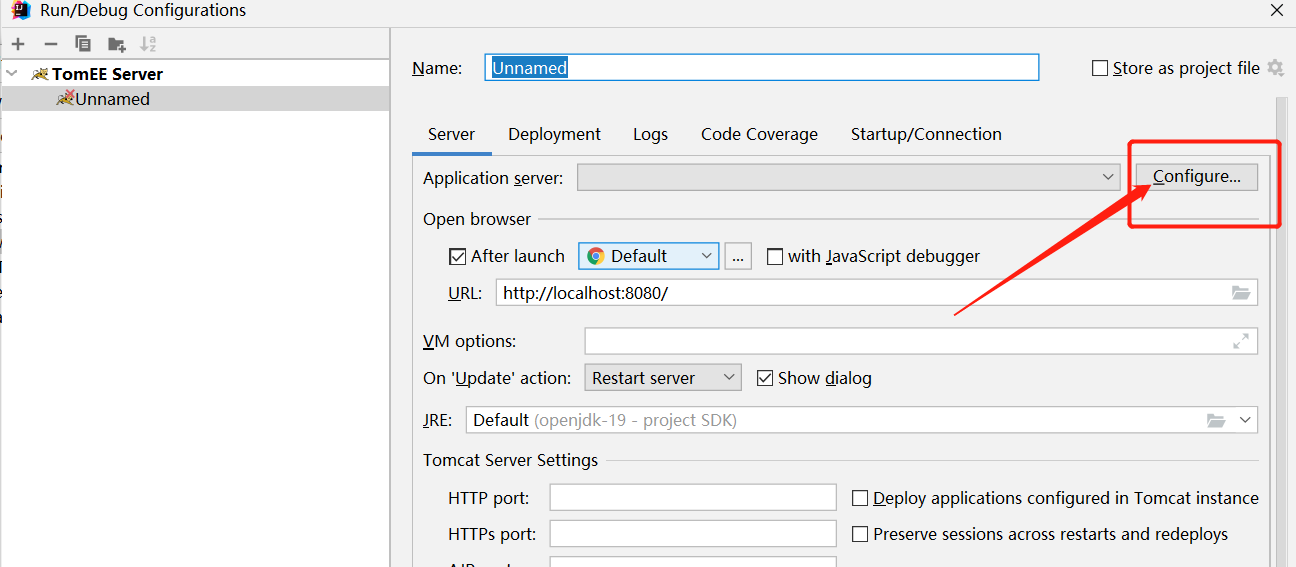Click the Tomcat Server Settings heading
This screenshot has height=567, width=1296.
pos(510,460)
